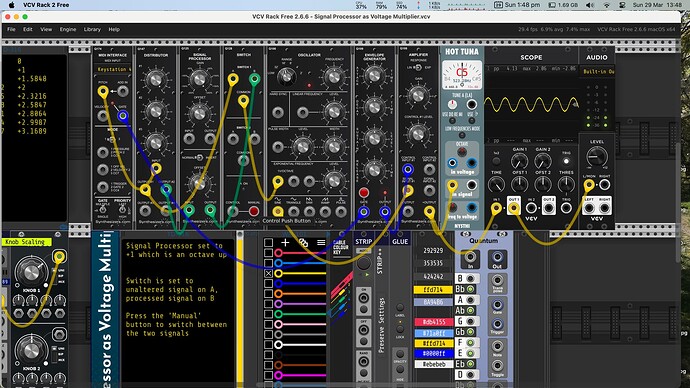Click the Oscillator Pulse output jack

[x=341, y=212]
